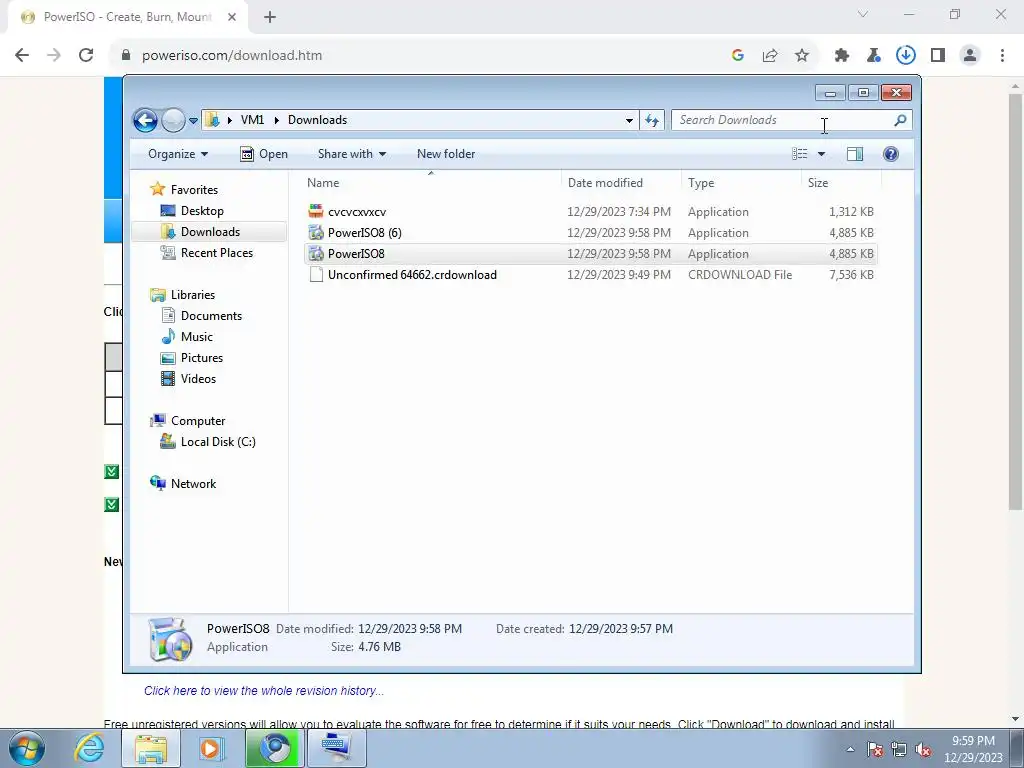Open Local Disk (C:) in the sidebar
The width and height of the screenshot is (1024, 768).
point(208,442)
